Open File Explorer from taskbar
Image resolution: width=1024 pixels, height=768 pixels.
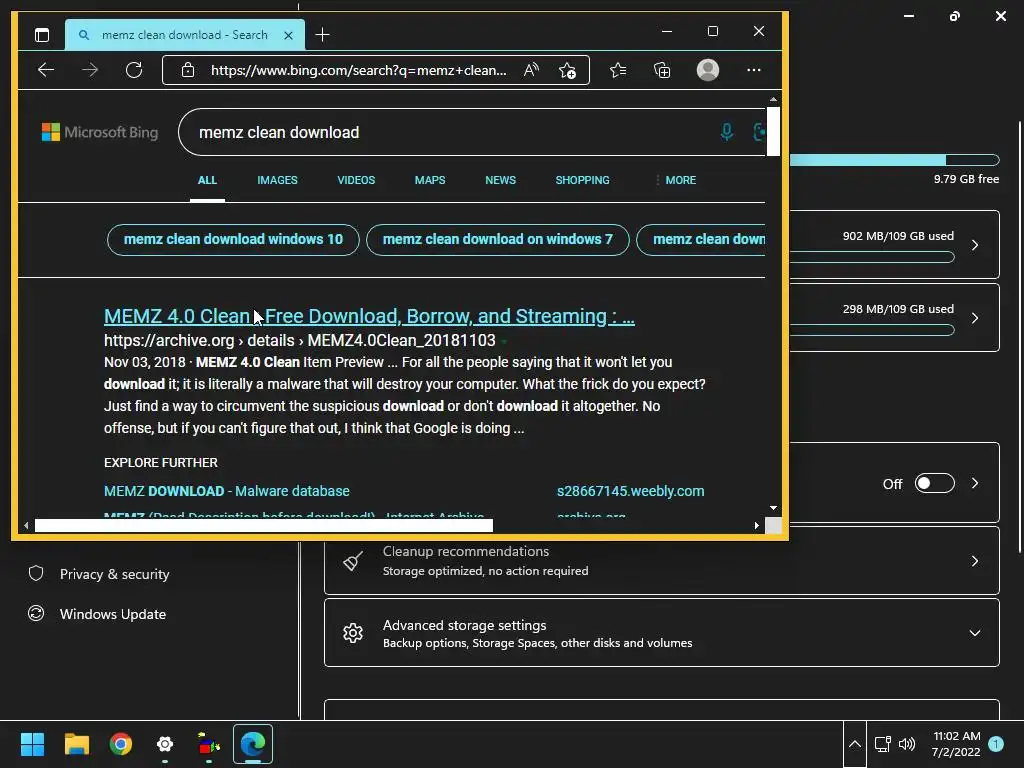point(76,744)
